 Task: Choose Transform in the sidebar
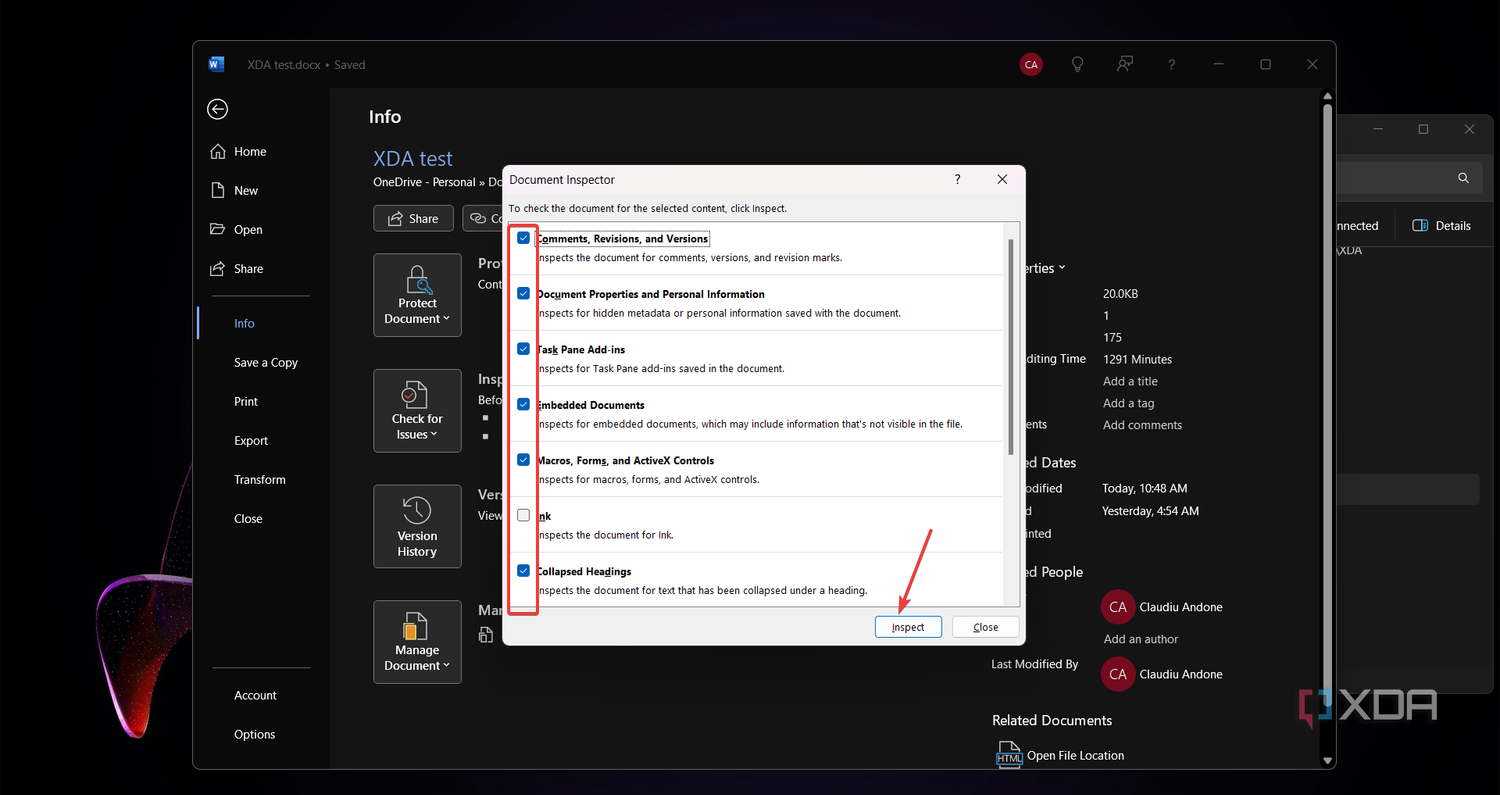pos(260,480)
